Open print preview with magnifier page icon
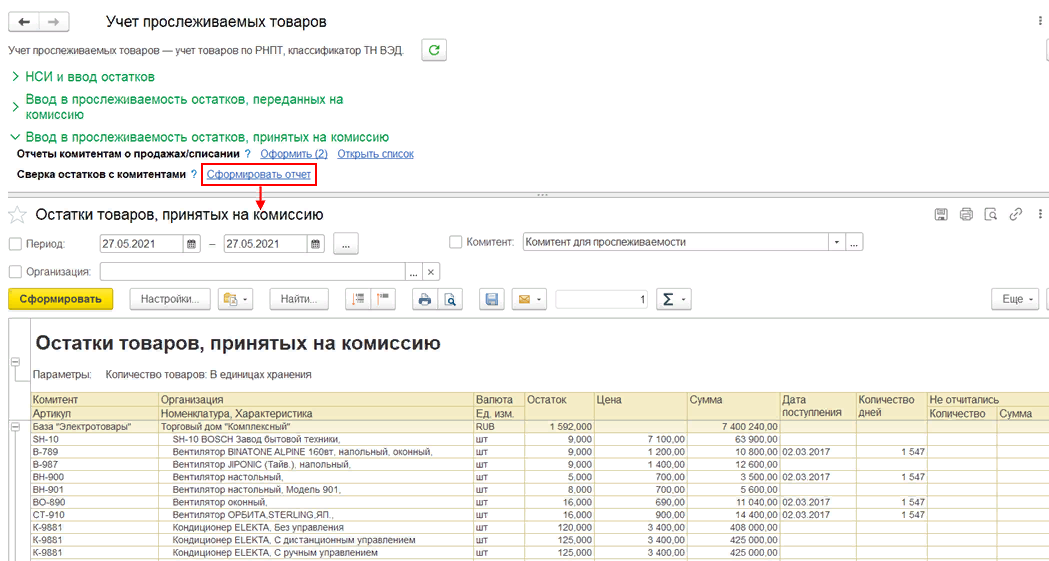 pyautogui.click(x=450, y=299)
